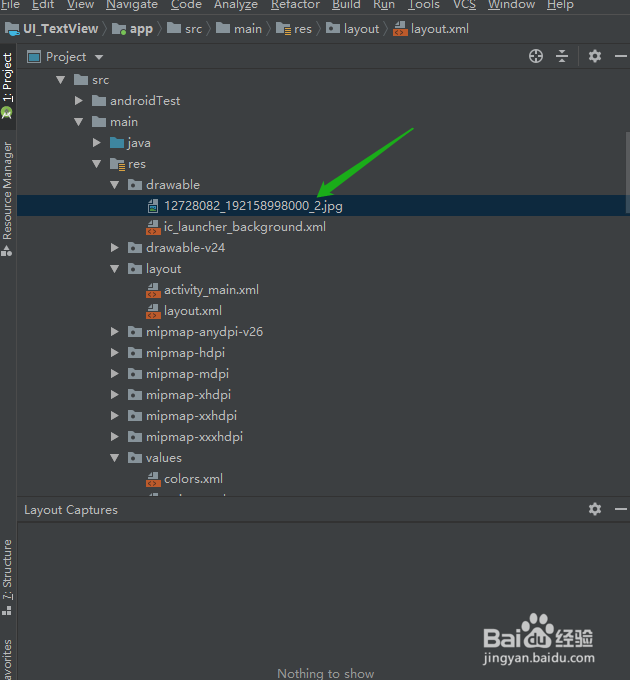This screenshot has height=680, width=630.
Task: Click the jpg image file icon
Action: click(153, 206)
